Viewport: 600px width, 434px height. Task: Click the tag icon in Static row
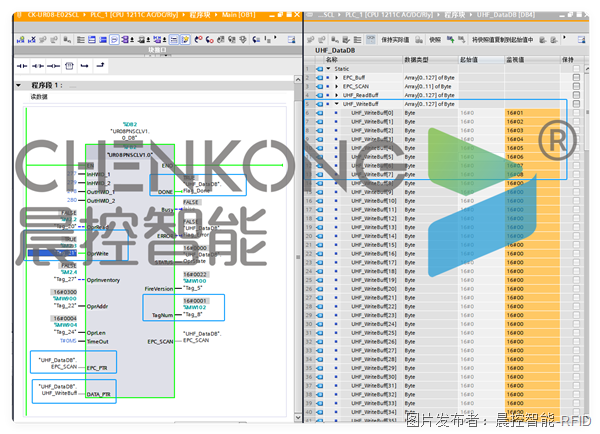(x=320, y=69)
